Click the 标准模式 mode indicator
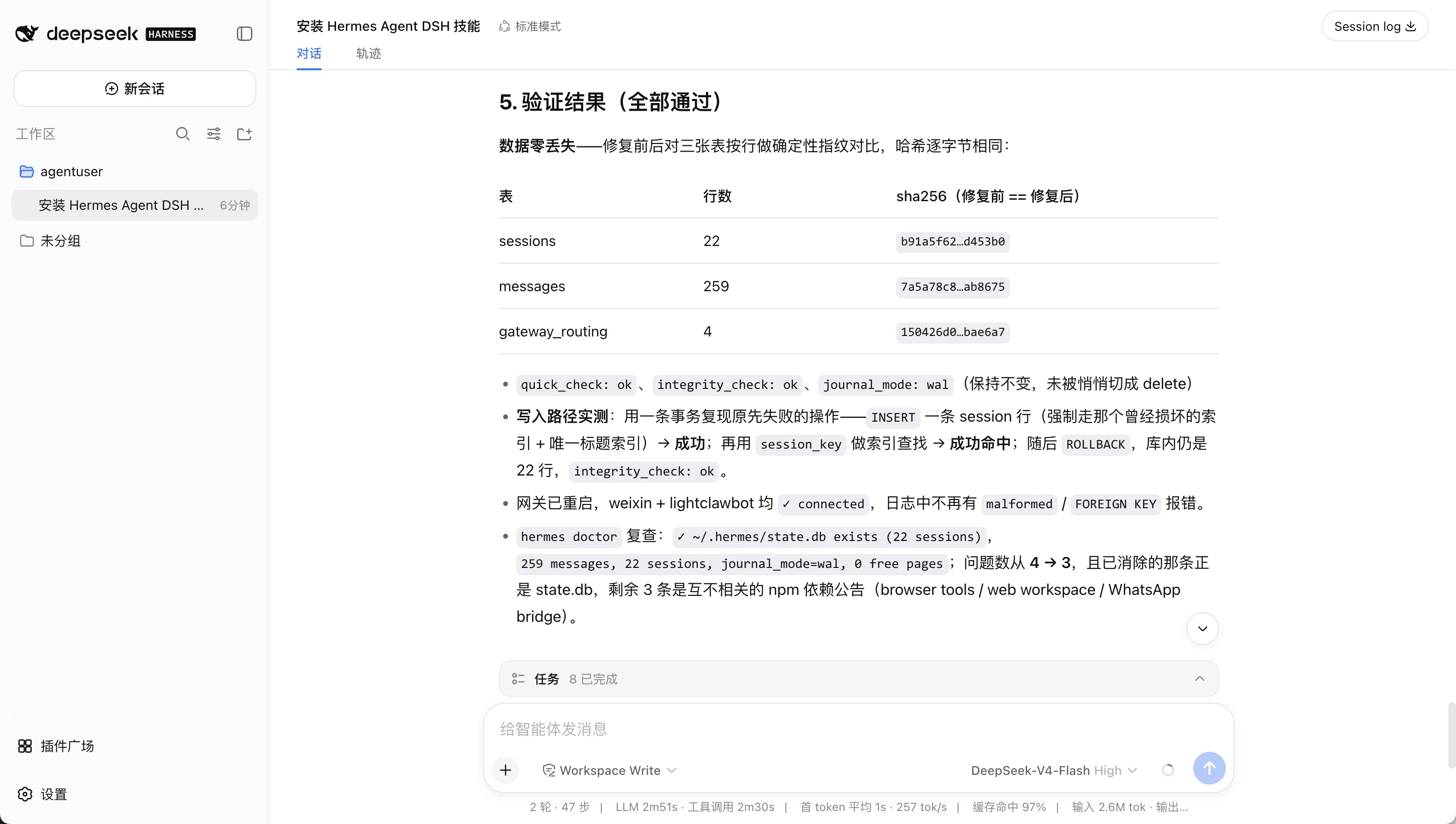 pos(530,26)
